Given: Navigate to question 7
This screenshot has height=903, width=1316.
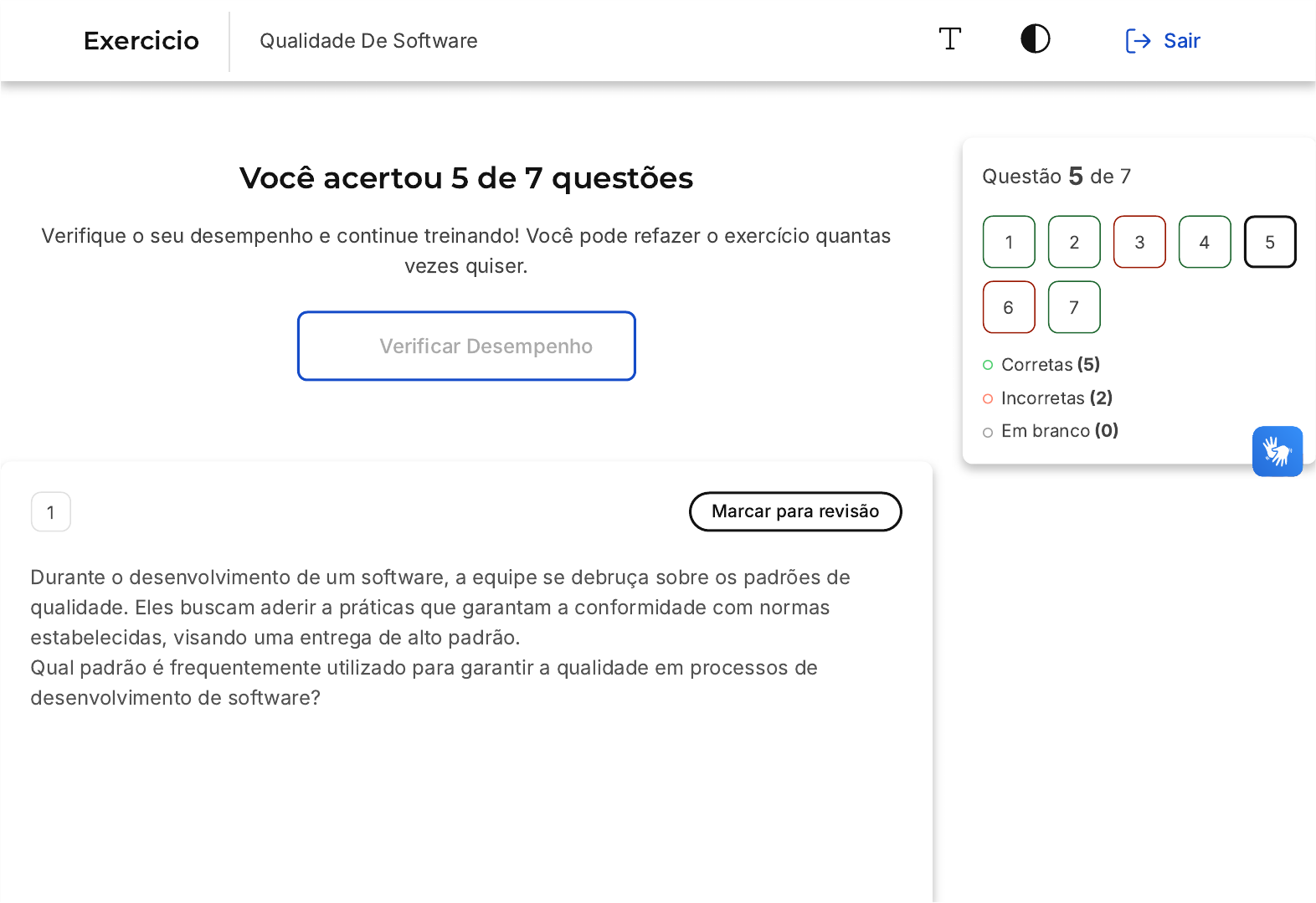Looking at the screenshot, I should tap(1074, 307).
